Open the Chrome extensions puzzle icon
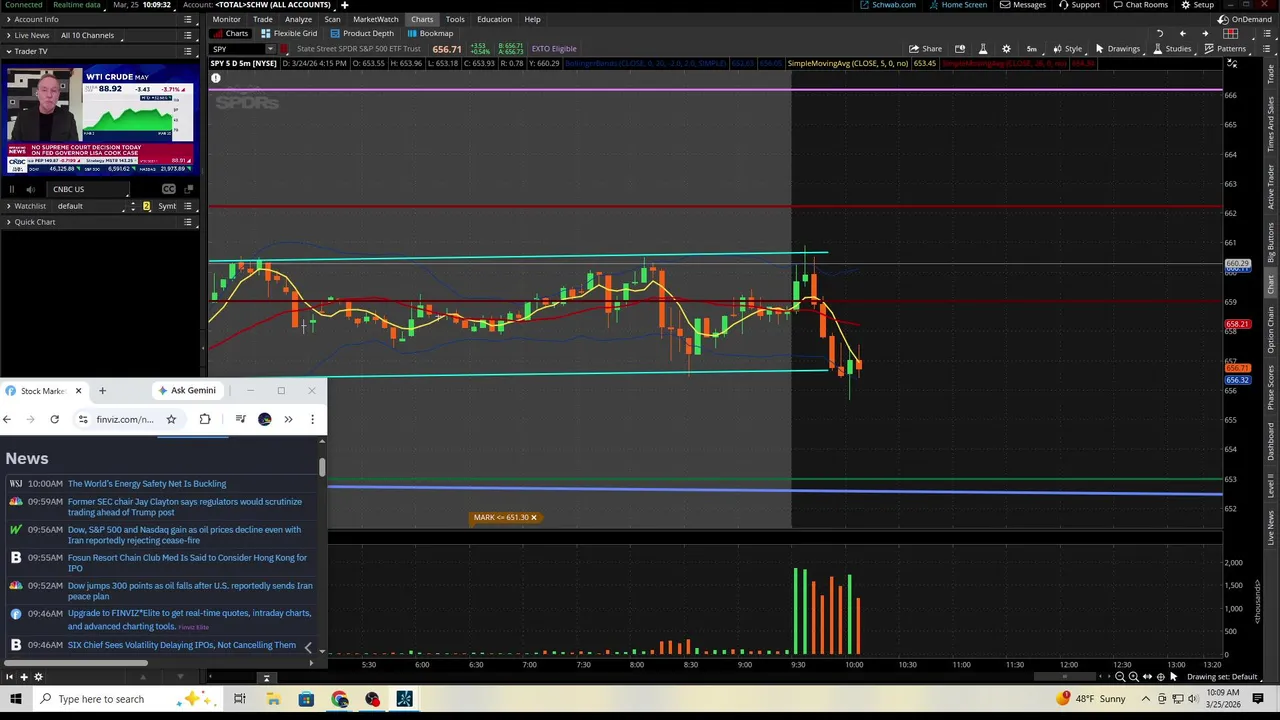This screenshot has height=720, width=1280. (x=205, y=419)
